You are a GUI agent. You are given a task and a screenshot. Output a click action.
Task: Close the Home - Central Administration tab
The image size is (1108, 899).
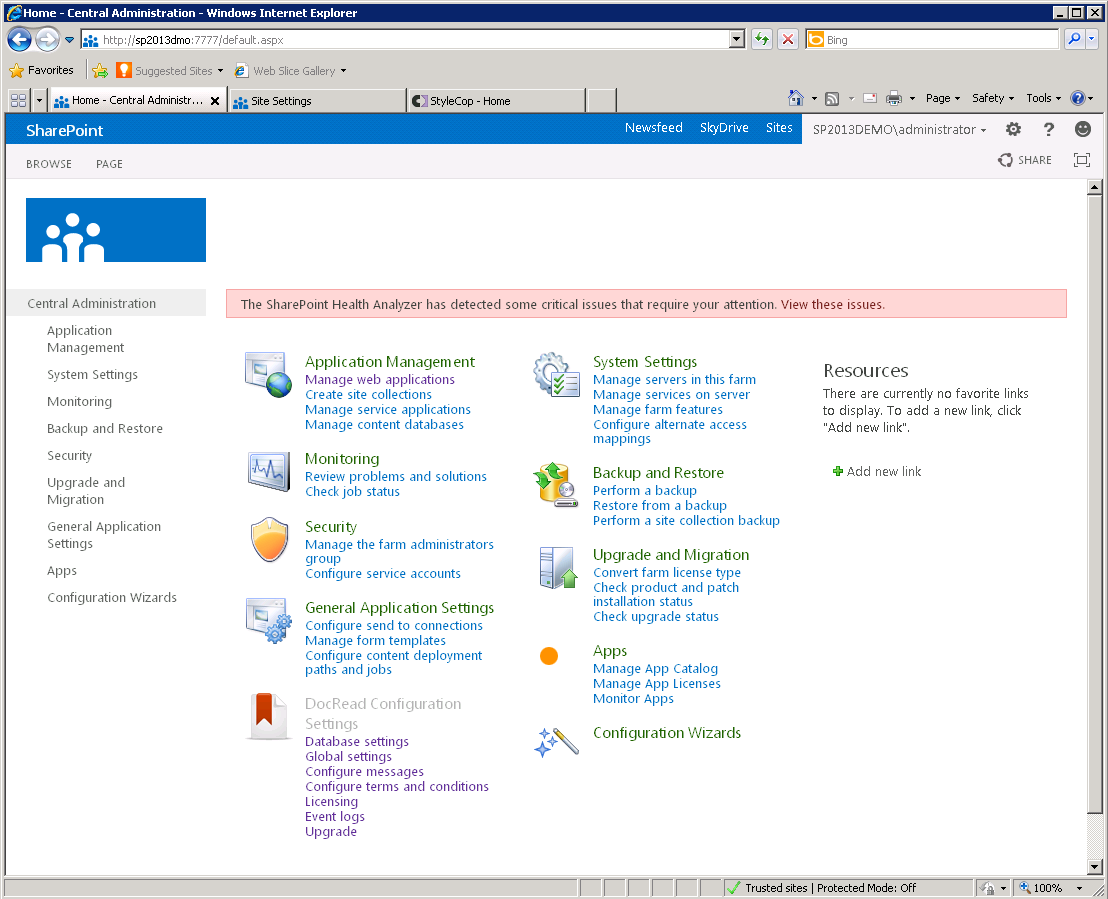point(215,101)
